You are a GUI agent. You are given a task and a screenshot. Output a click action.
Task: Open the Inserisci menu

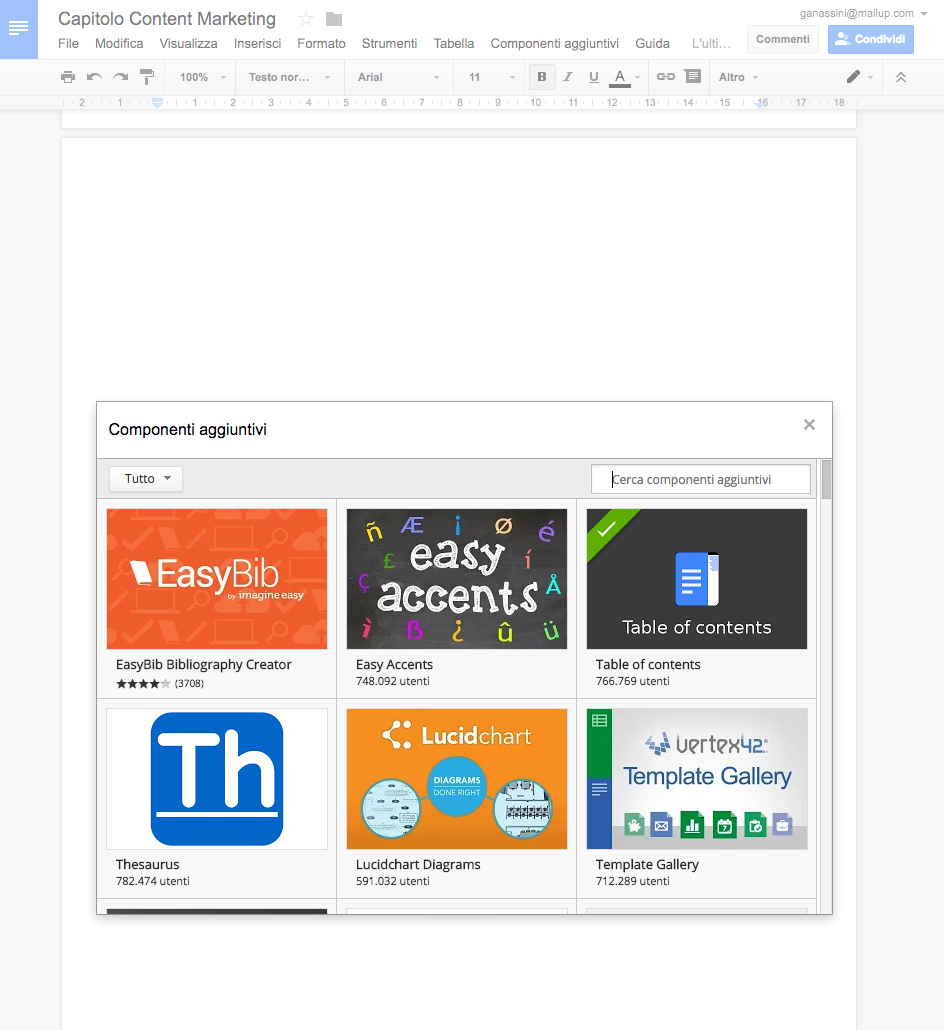click(257, 44)
